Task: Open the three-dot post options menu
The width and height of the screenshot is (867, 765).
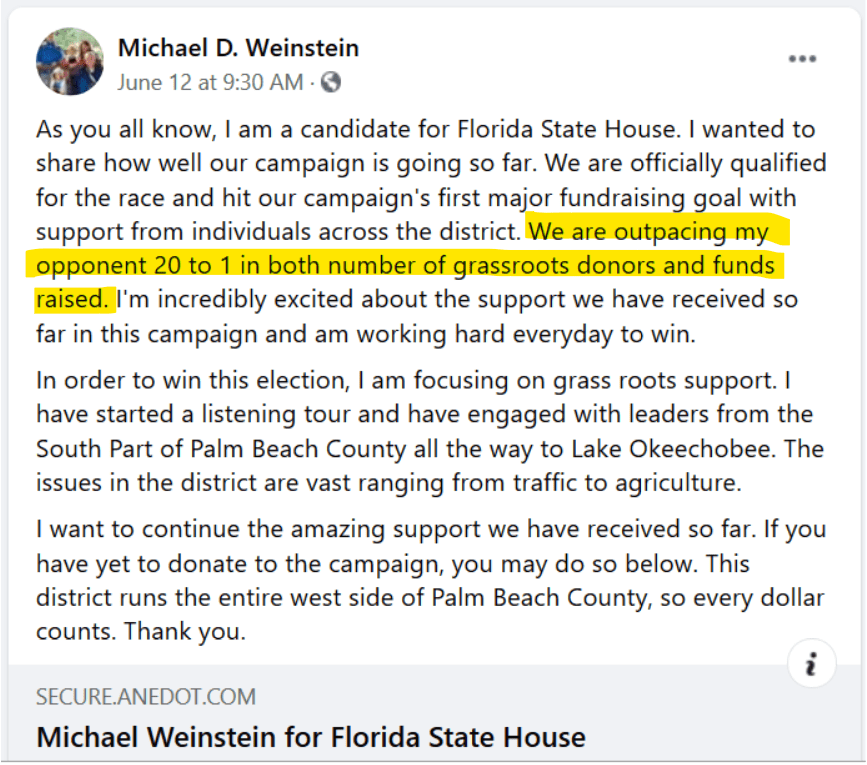Action: (x=802, y=59)
